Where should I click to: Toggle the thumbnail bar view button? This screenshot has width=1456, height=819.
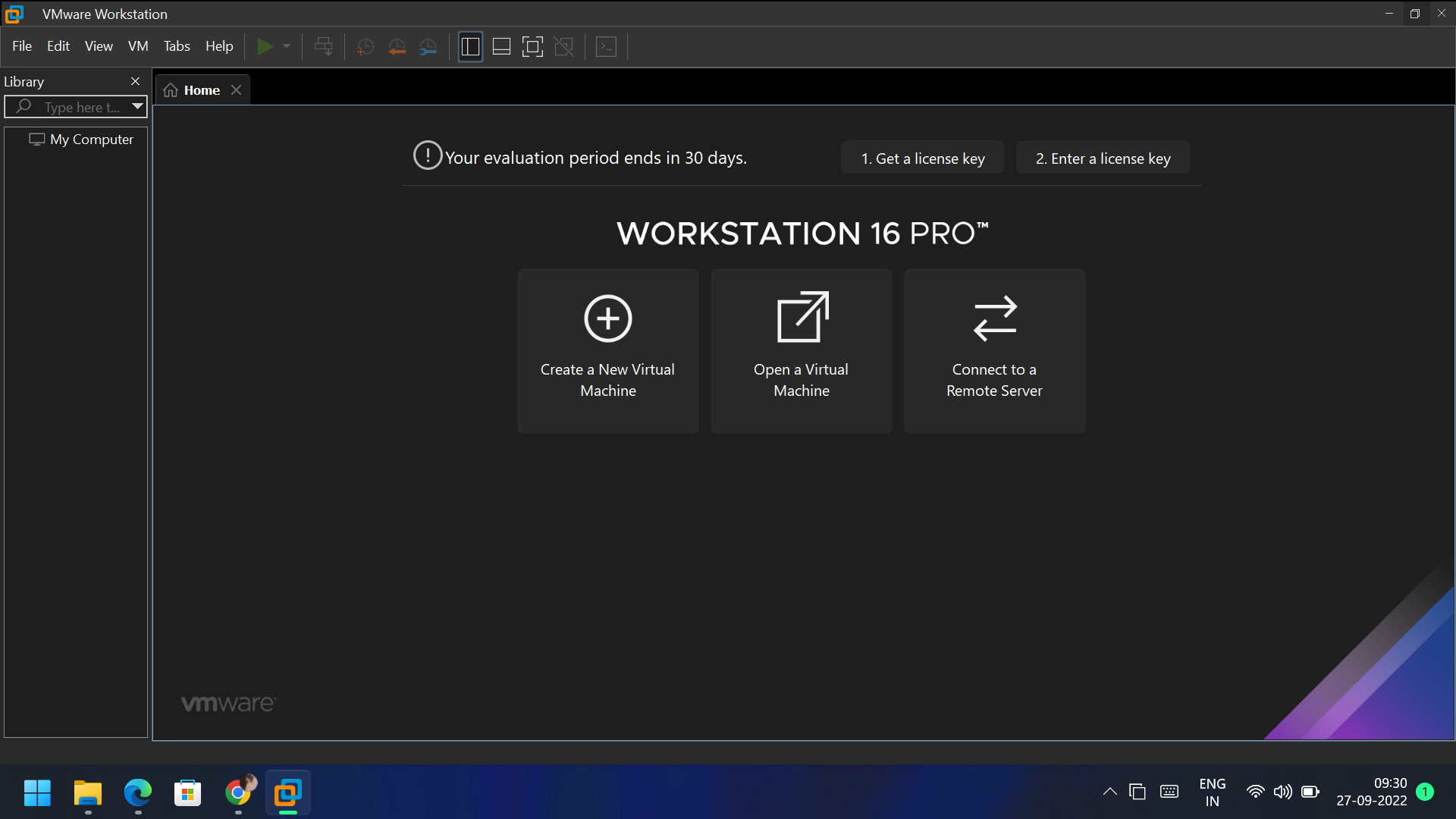click(x=501, y=46)
